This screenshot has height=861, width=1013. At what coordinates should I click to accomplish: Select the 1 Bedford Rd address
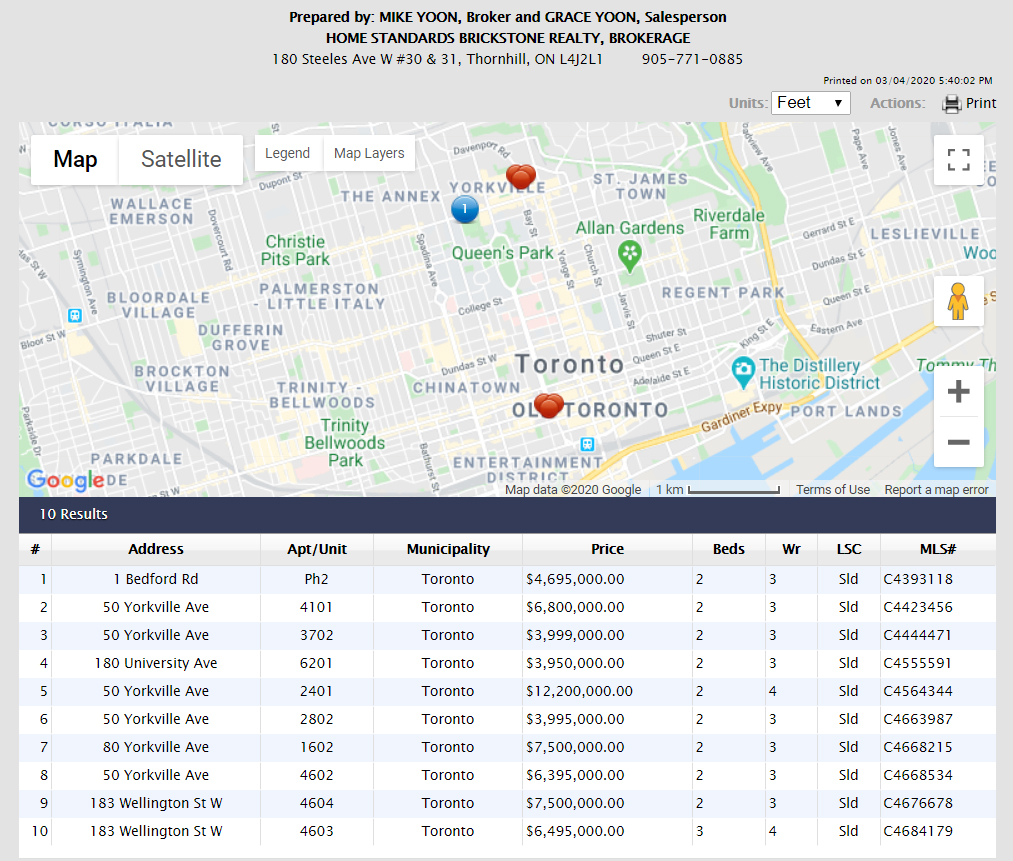click(x=156, y=579)
